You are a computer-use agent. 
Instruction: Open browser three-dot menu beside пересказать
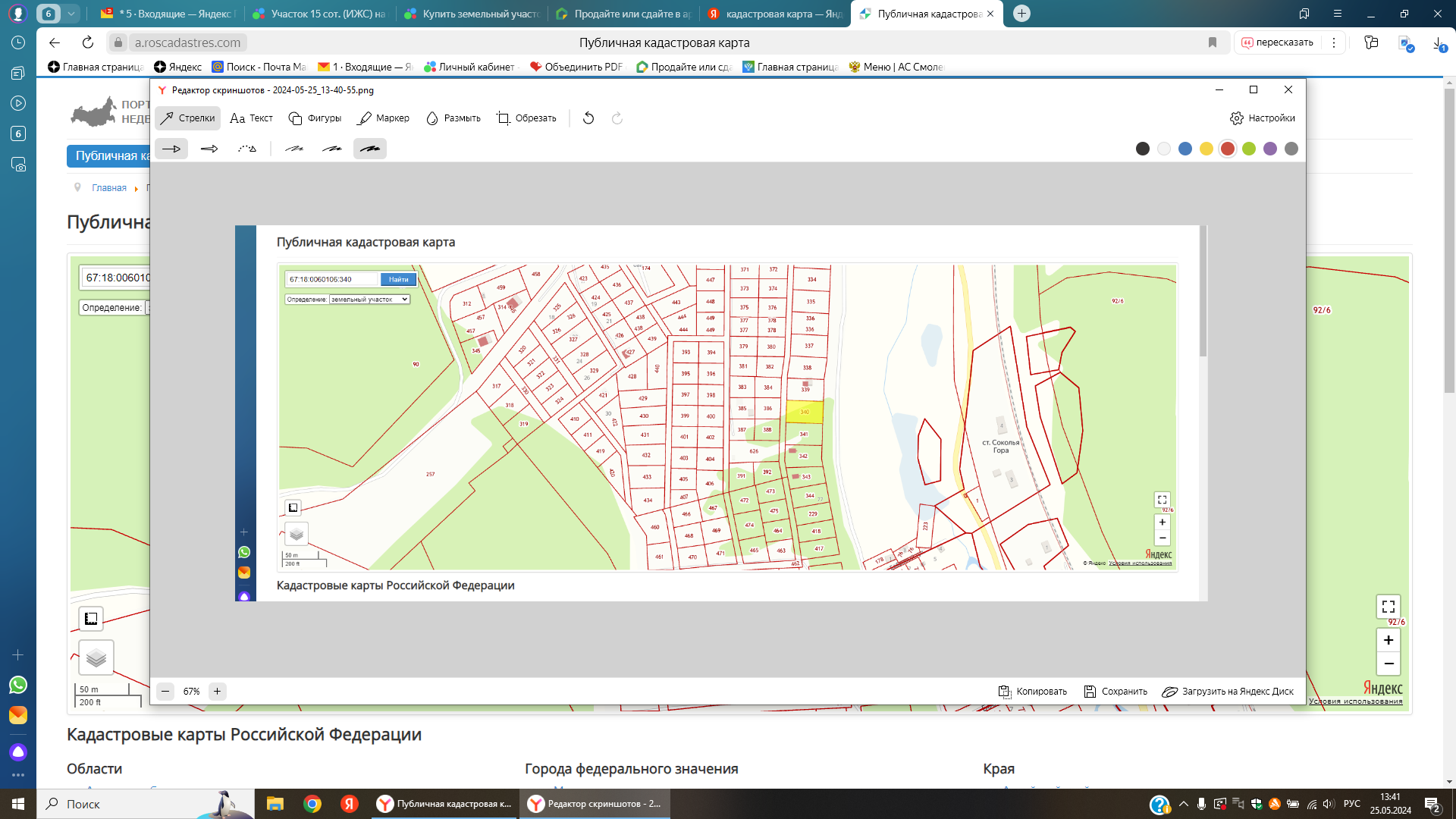(x=1334, y=42)
